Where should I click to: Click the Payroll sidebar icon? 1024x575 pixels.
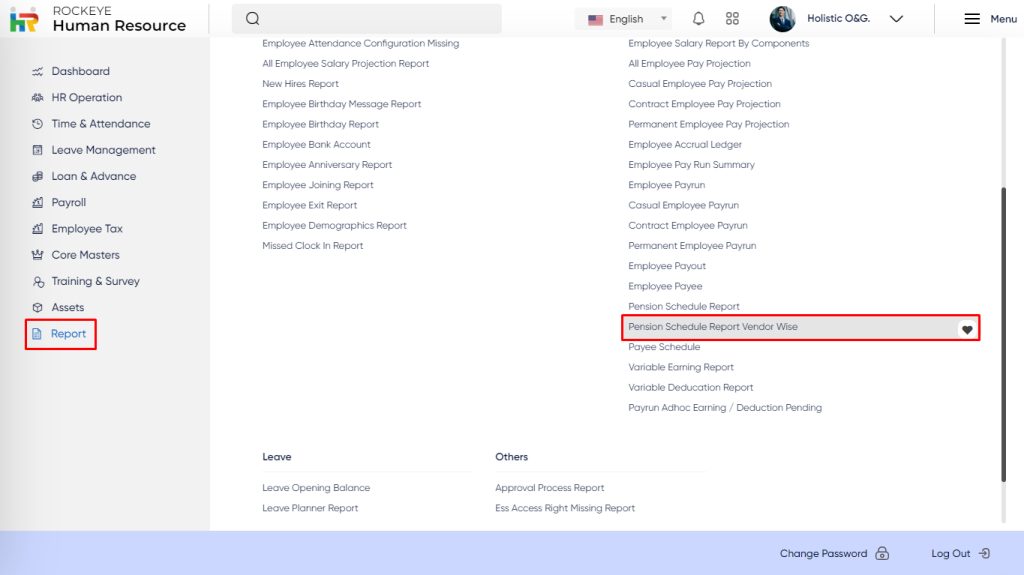pyautogui.click(x=37, y=203)
